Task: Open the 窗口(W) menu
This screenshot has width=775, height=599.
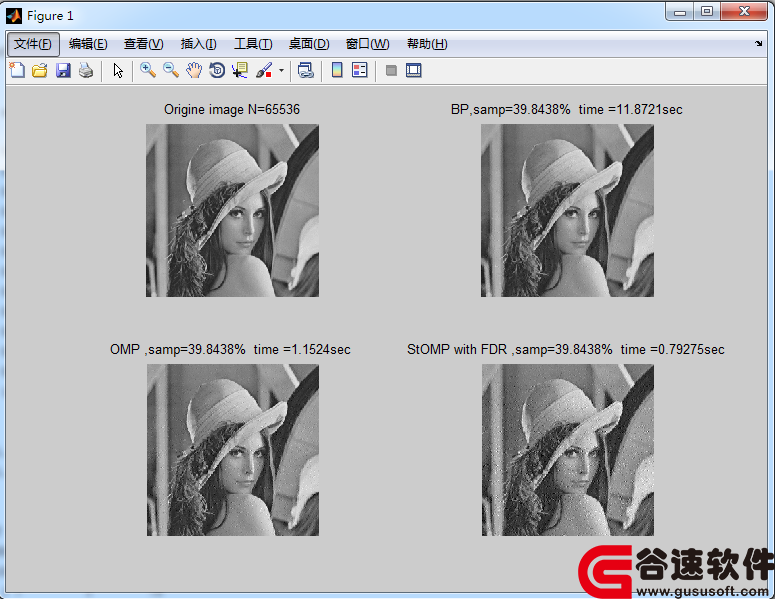Action: 367,44
